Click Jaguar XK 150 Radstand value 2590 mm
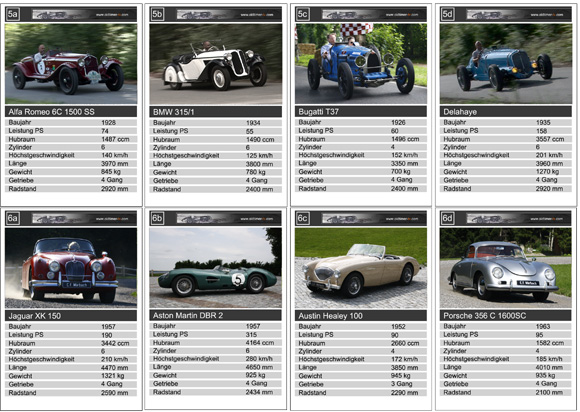The width and height of the screenshot is (580, 412). 115,393
